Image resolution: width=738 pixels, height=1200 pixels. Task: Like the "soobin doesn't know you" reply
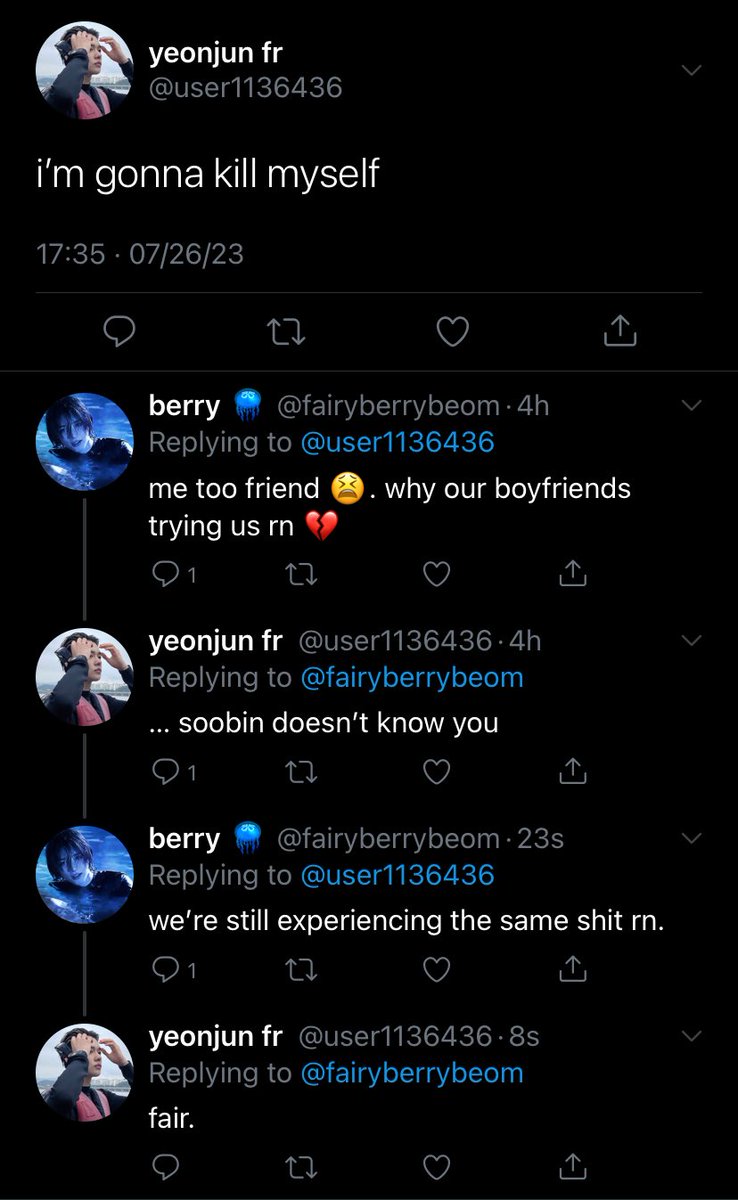pyautogui.click(x=436, y=771)
